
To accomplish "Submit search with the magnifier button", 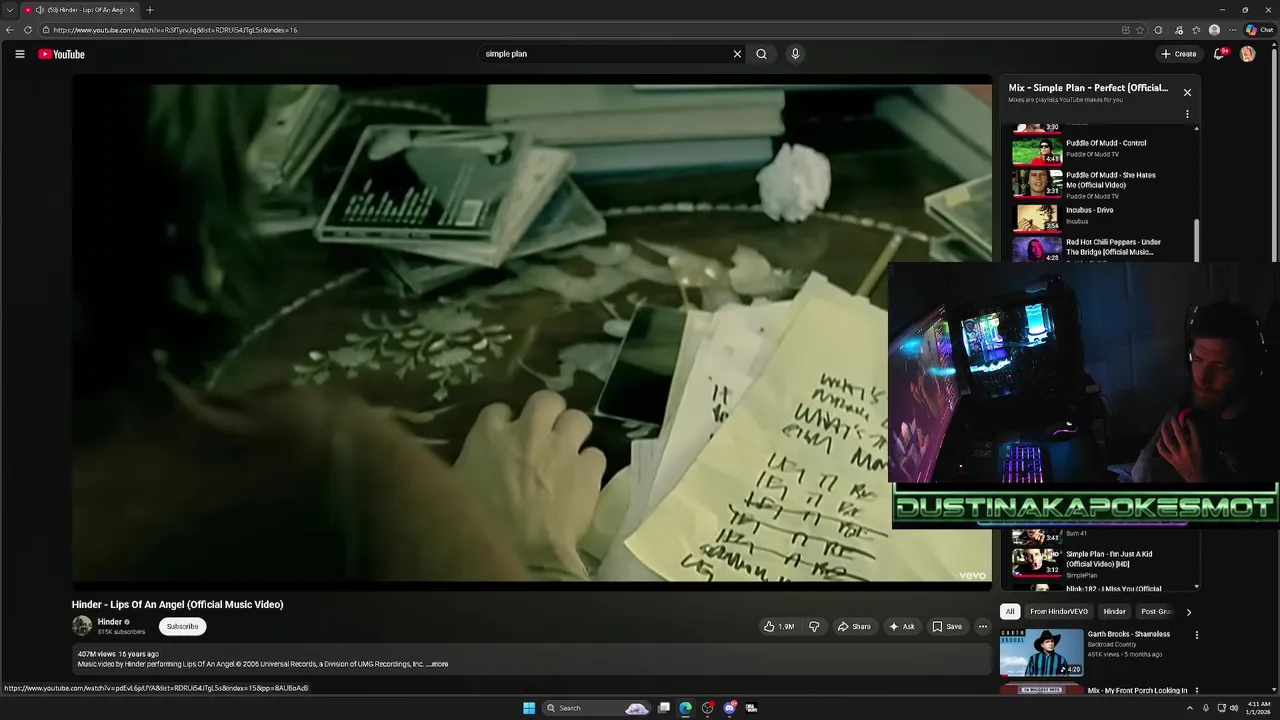I will point(762,54).
